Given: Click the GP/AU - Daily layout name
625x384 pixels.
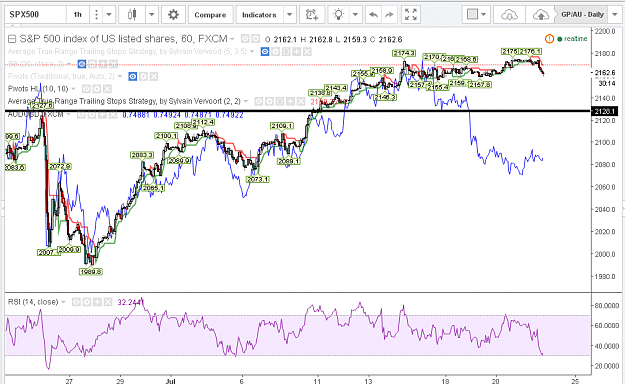Looking at the screenshot, I should (x=582, y=15).
